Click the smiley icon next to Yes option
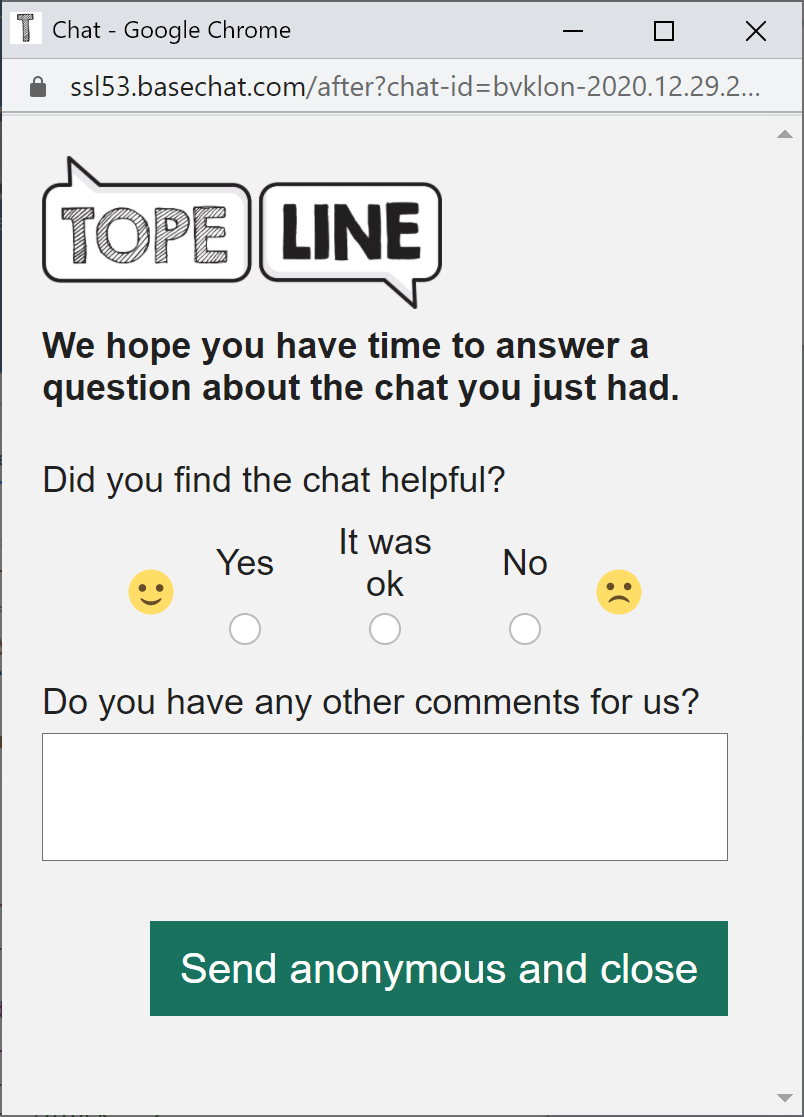This screenshot has width=804, height=1117. tap(151, 591)
